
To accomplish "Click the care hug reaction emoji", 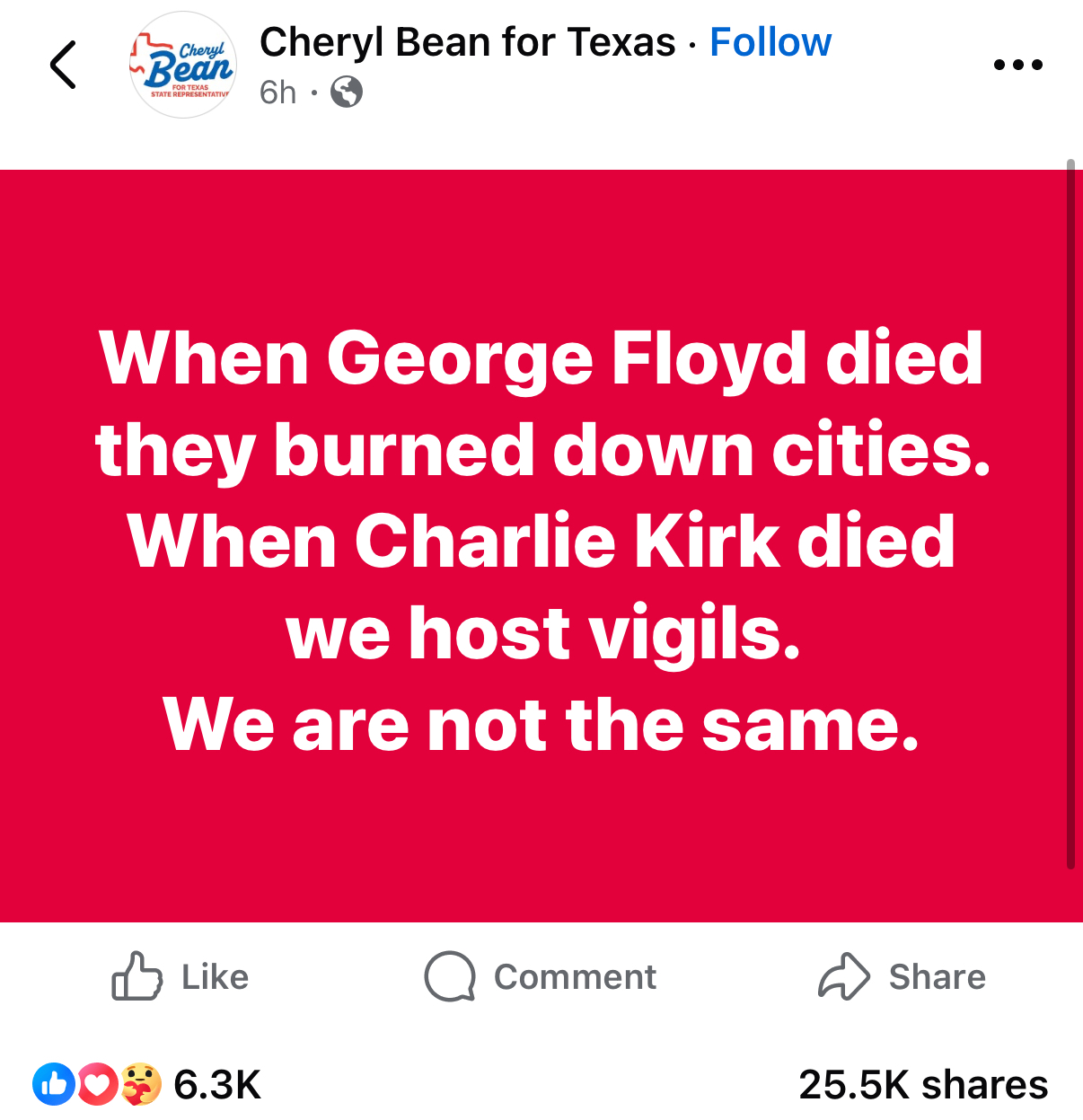I will tap(140, 1084).
